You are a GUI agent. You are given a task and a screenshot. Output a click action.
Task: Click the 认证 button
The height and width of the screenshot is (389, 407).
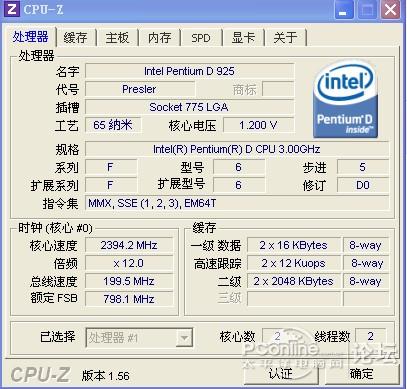point(281,374)
